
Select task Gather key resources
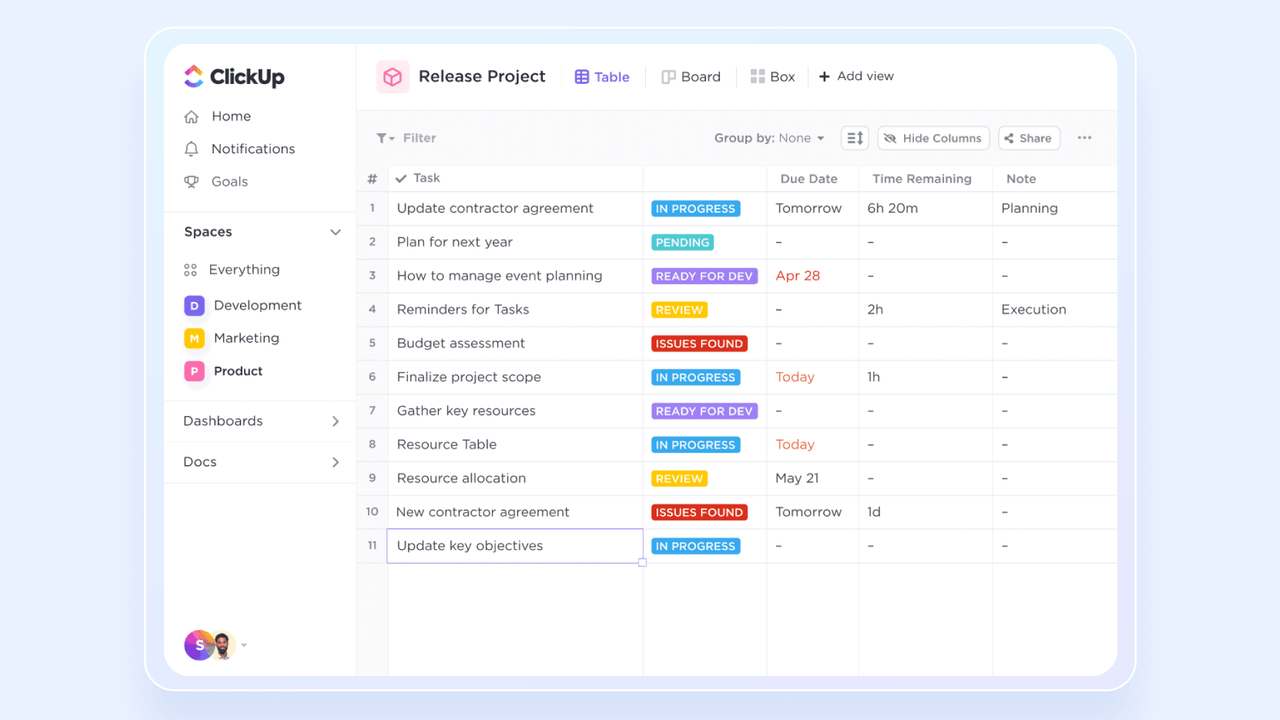466,411
